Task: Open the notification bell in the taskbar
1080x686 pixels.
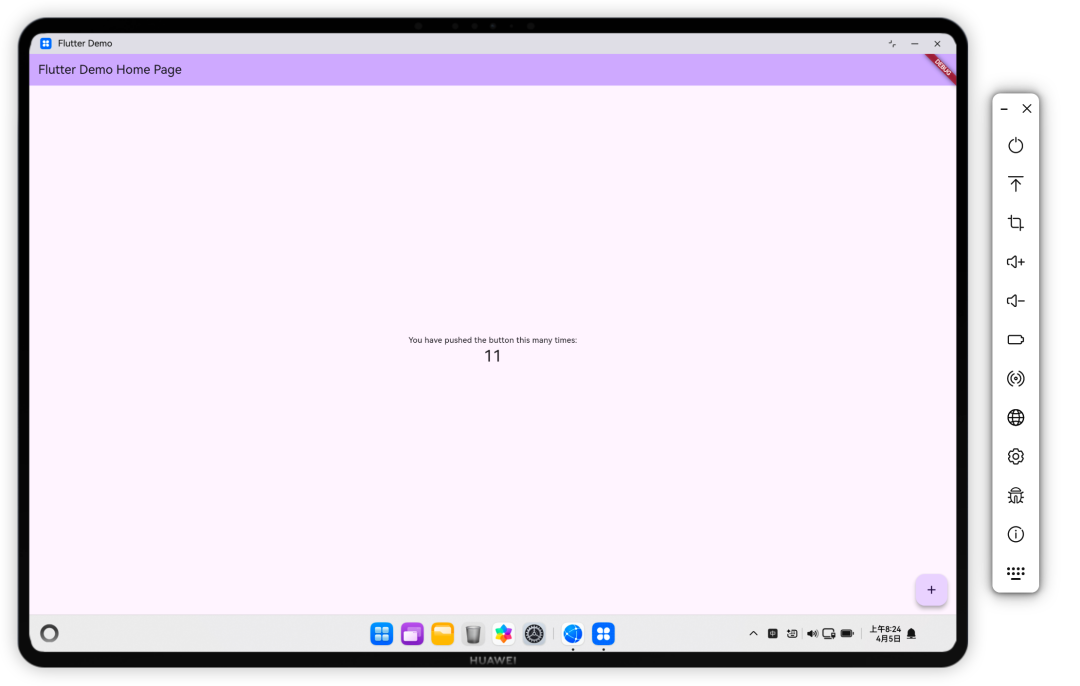Action: tap(911, 633)
